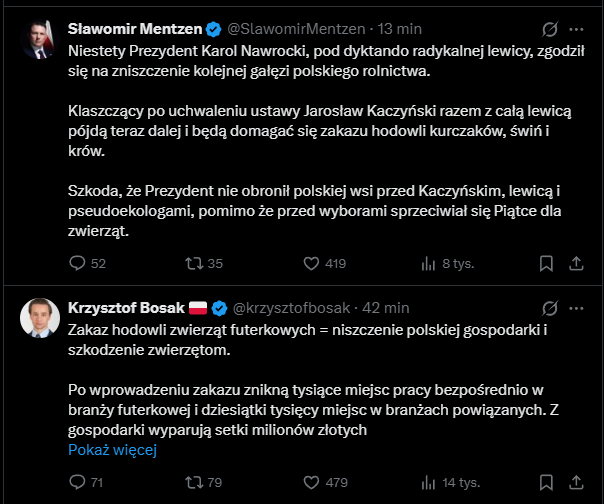
Task: Reply to Sławomir Mentzen's post
Action: 78,264
